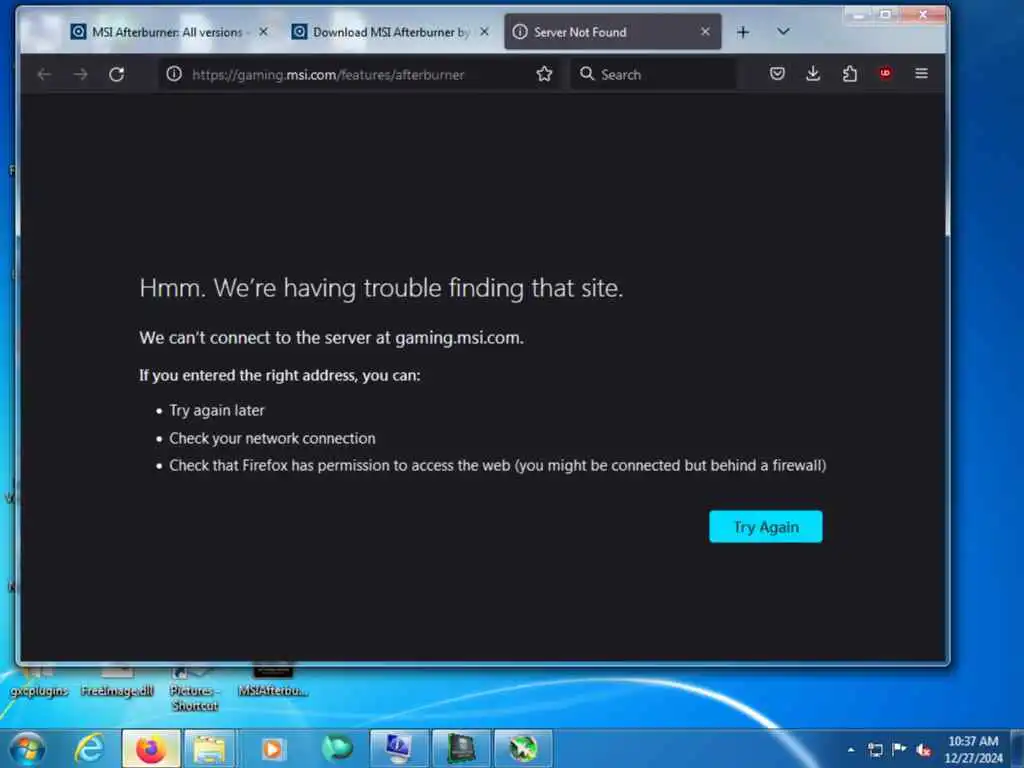Close the Server Not Found tab

point(705,31)
